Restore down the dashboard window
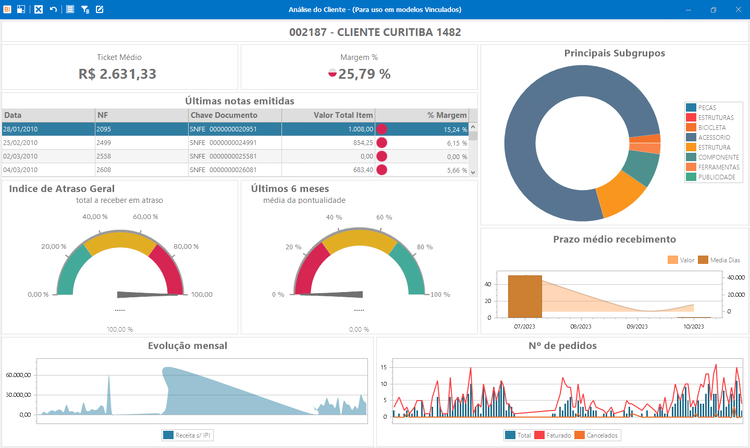Screen dimensions: 750x448 pos(713,10)
